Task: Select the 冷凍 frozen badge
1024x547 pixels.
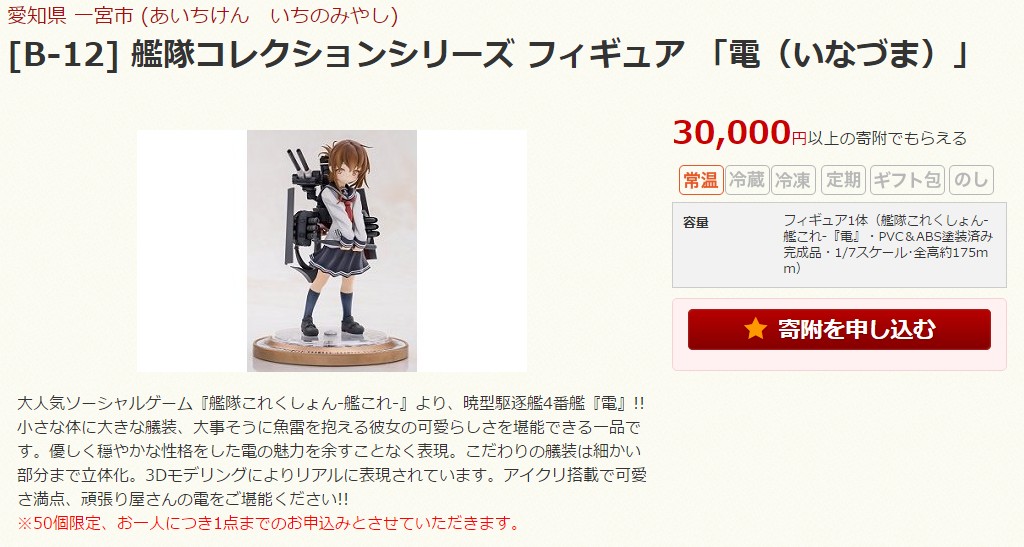Action: (x=793, y=180)
